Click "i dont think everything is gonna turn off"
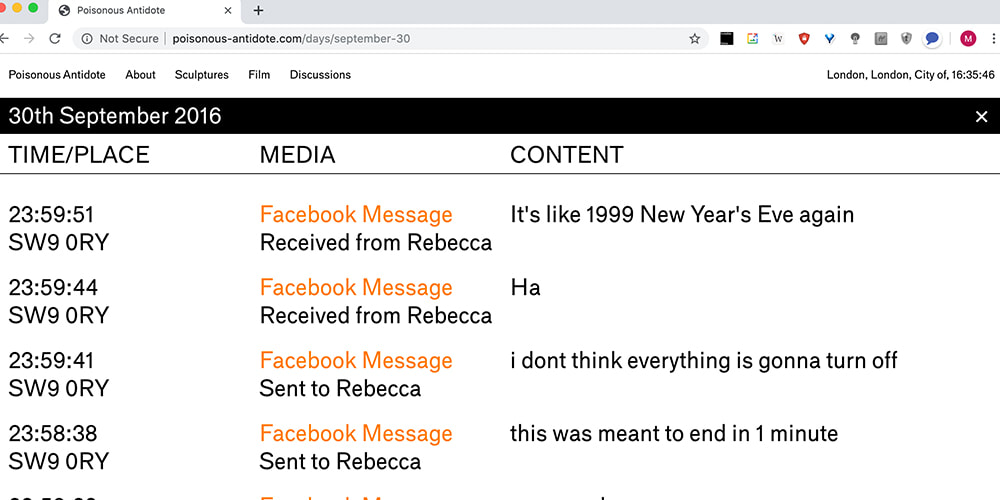 [x=703, y=361]
